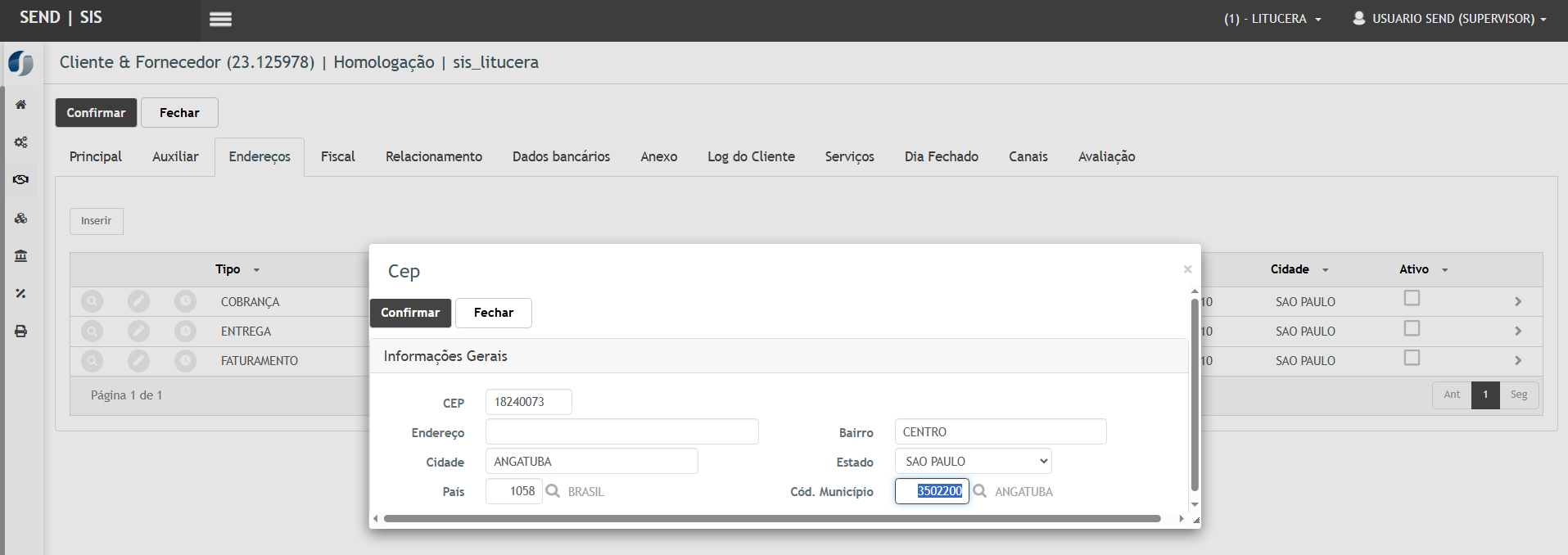The width and height of the screenshot is (1568, 555).
Task: Open the USUARIO SEND user menu
Action: pyautogui.click(x=1450, y=19)
